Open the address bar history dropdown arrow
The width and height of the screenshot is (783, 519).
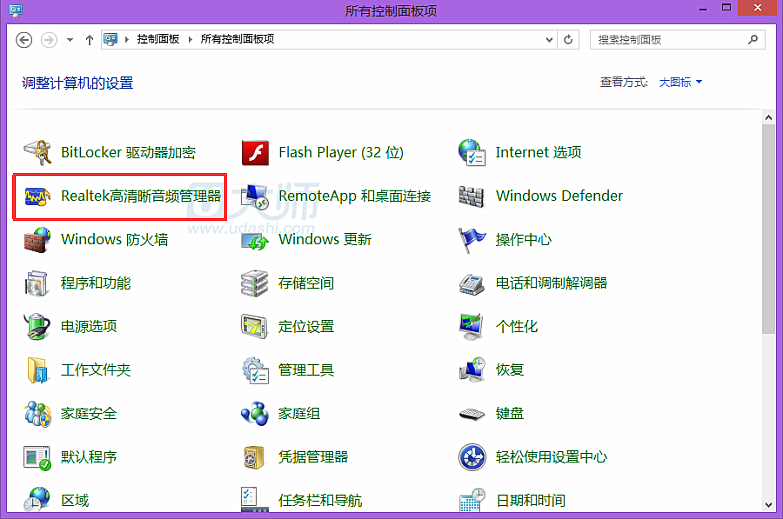pyautogui.click(x=548, y=40)
